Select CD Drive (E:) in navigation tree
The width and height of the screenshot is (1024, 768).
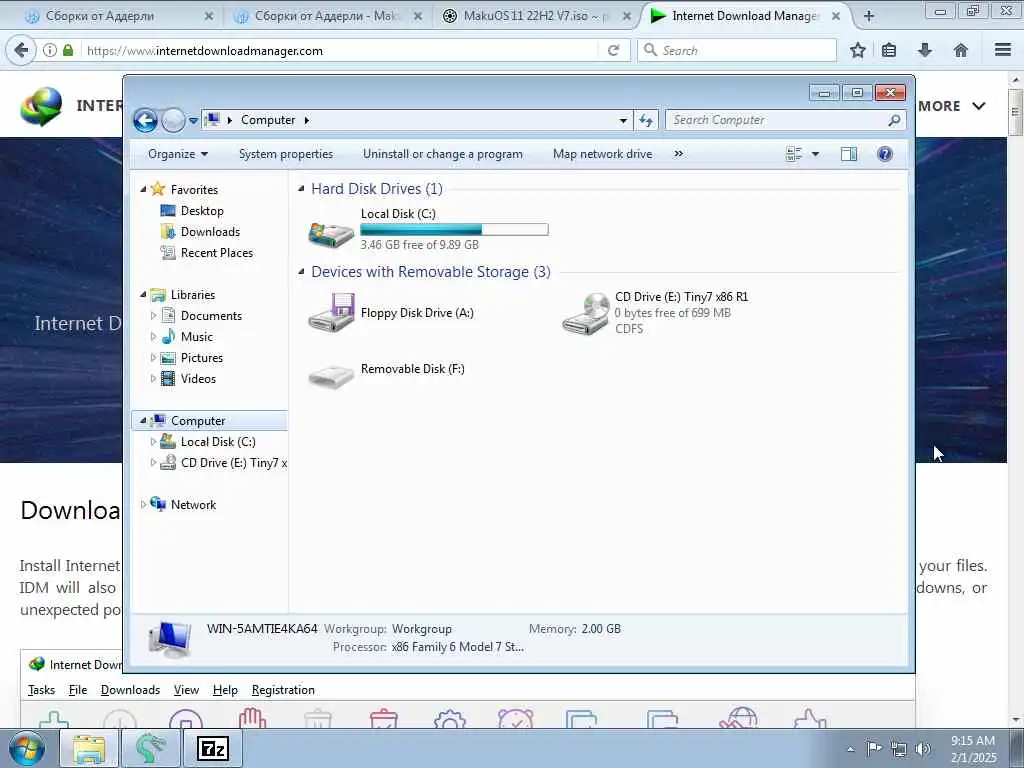233,463
